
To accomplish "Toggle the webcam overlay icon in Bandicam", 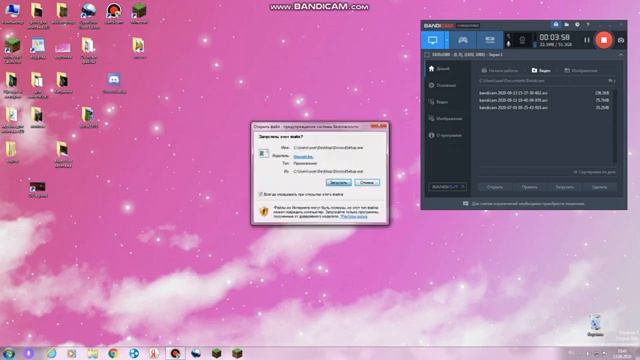I will pyautogui.click(x=522, y=40).
